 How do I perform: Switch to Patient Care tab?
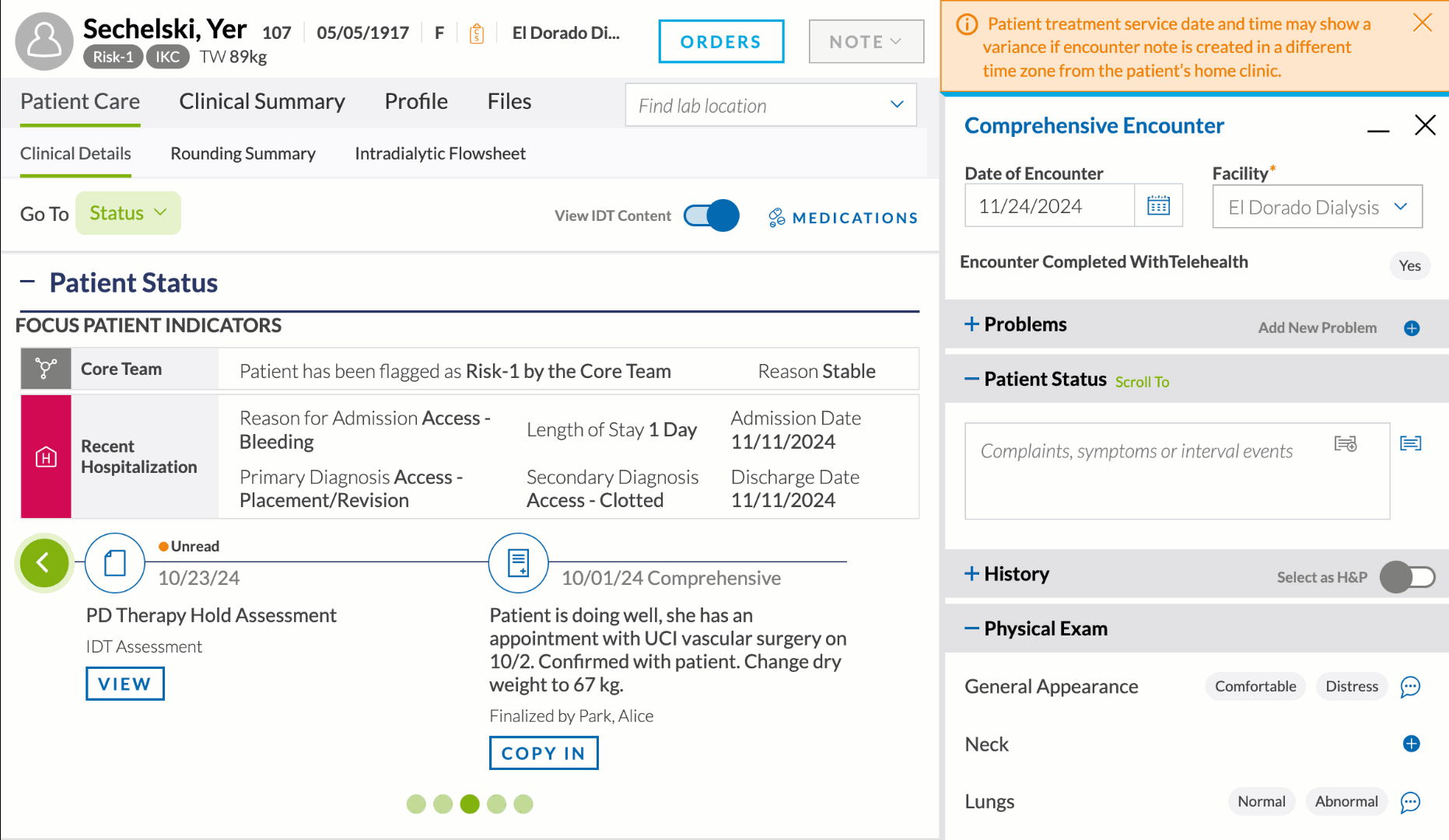[80, 101]
